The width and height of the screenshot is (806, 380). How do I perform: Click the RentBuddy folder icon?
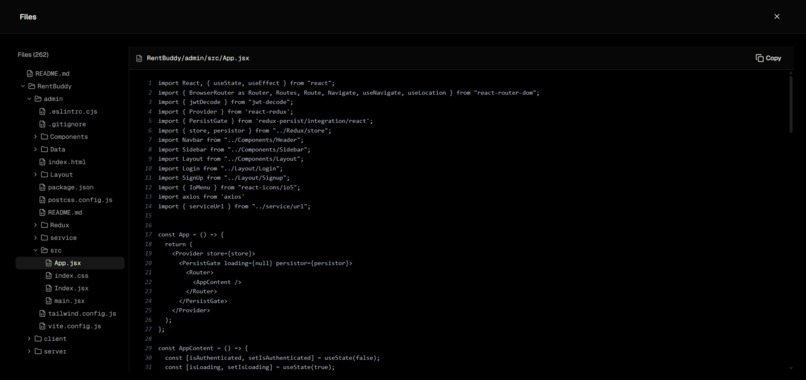coord(31,86)
